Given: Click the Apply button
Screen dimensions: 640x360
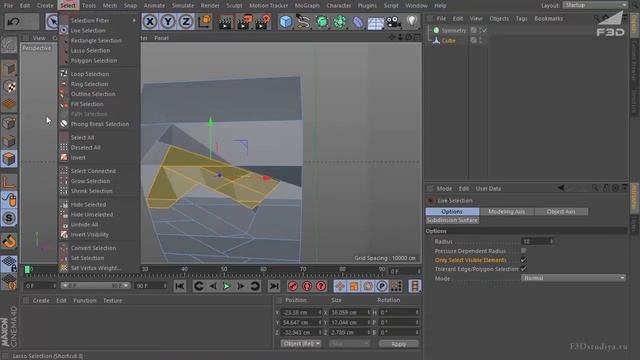Looking at the screenshot, I should point(398,344).
